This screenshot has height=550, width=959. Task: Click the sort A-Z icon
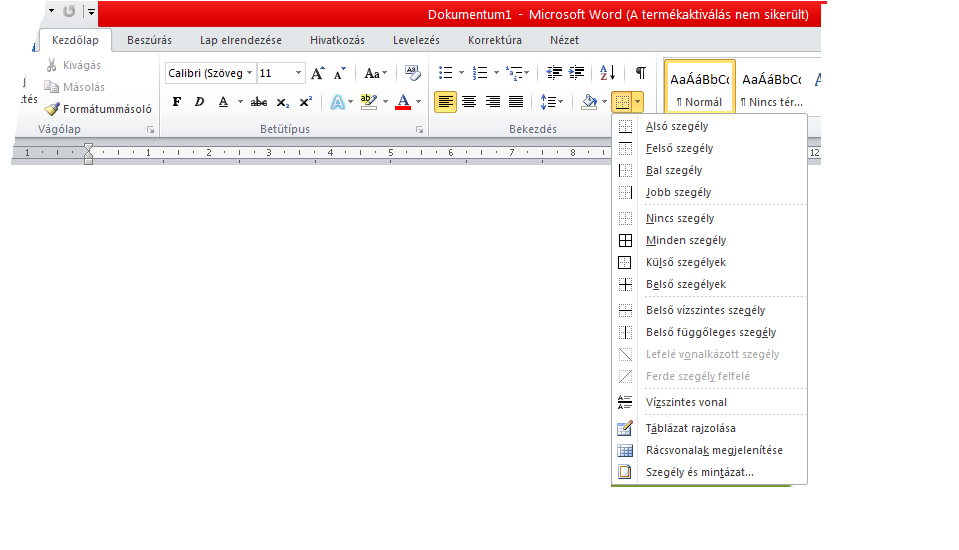608,73
